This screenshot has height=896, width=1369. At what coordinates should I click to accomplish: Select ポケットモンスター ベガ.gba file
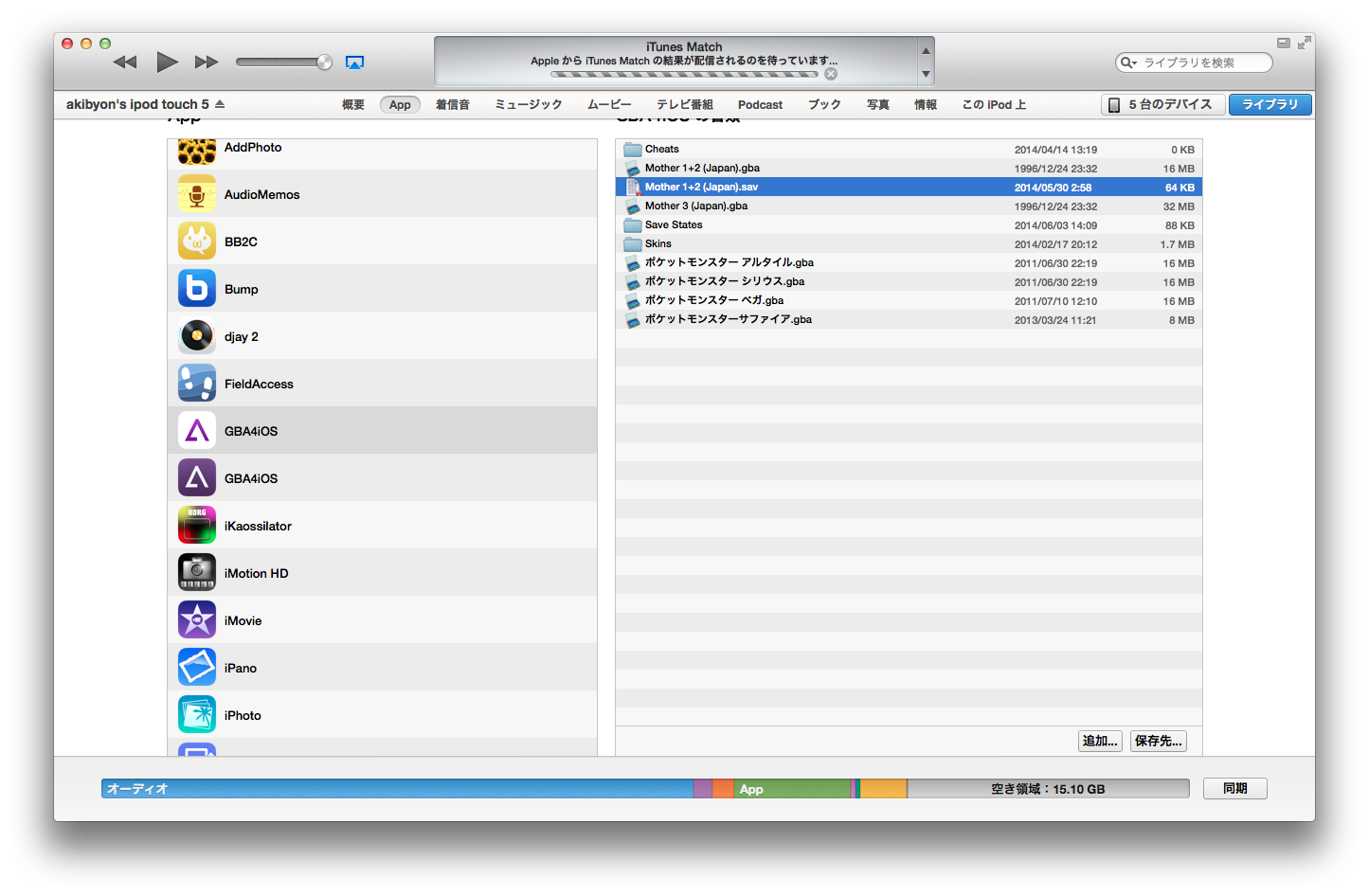pos(909,301)
